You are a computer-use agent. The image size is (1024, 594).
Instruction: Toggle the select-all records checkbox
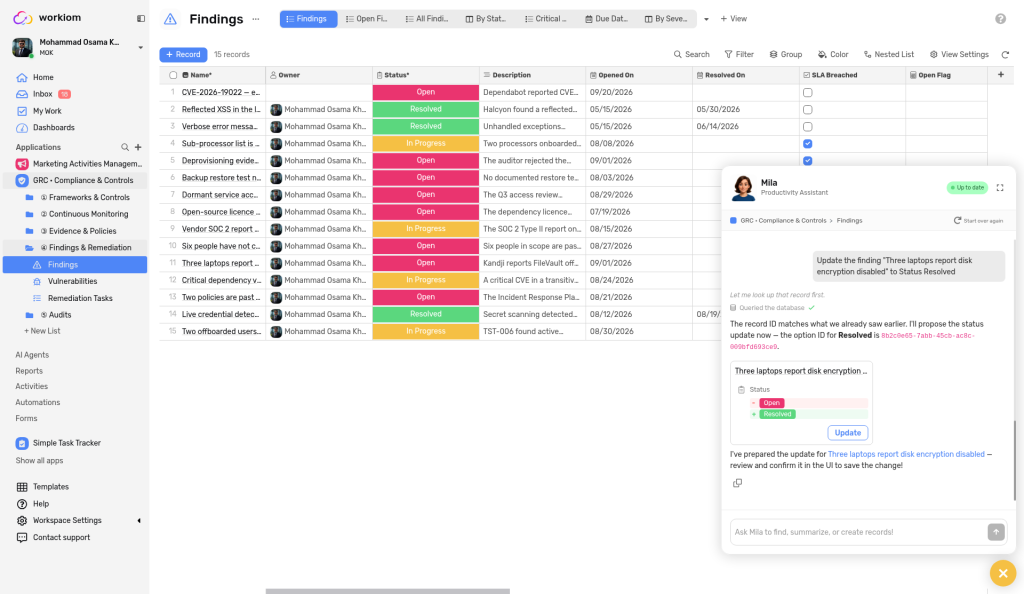[173, 76]
